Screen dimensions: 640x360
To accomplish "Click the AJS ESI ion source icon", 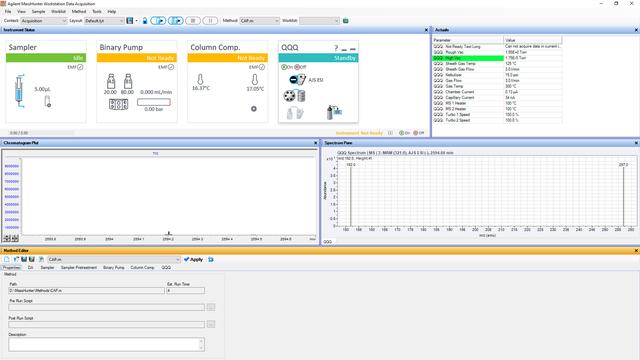I will [x=297, y=80].
